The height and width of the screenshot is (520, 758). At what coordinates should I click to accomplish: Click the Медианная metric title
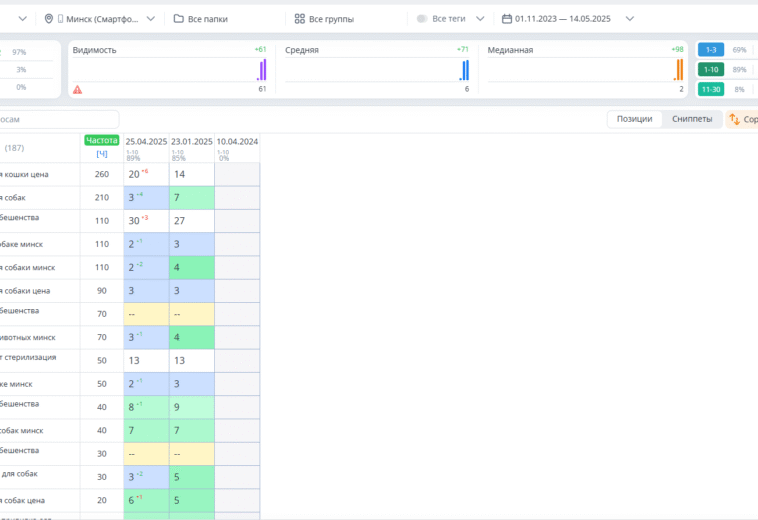510,50
